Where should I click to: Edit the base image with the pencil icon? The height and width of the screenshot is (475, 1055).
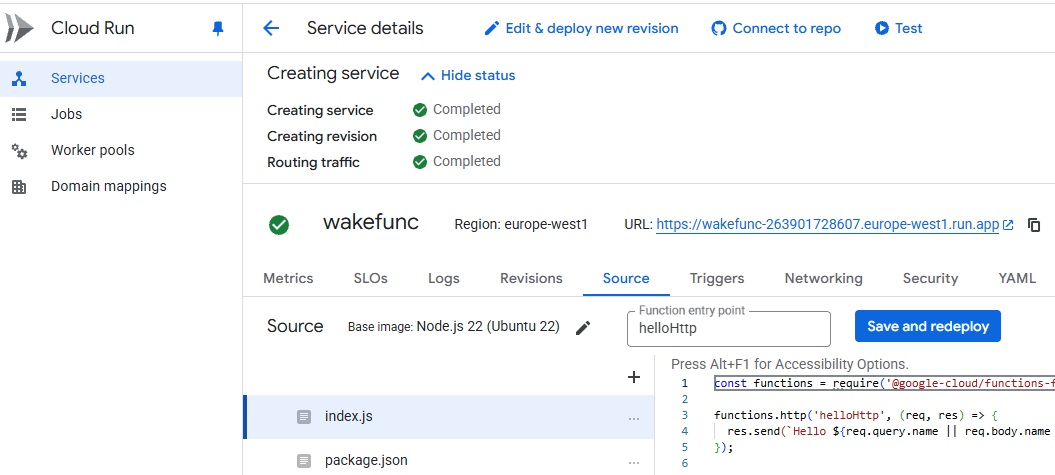[x=583, y=328]
